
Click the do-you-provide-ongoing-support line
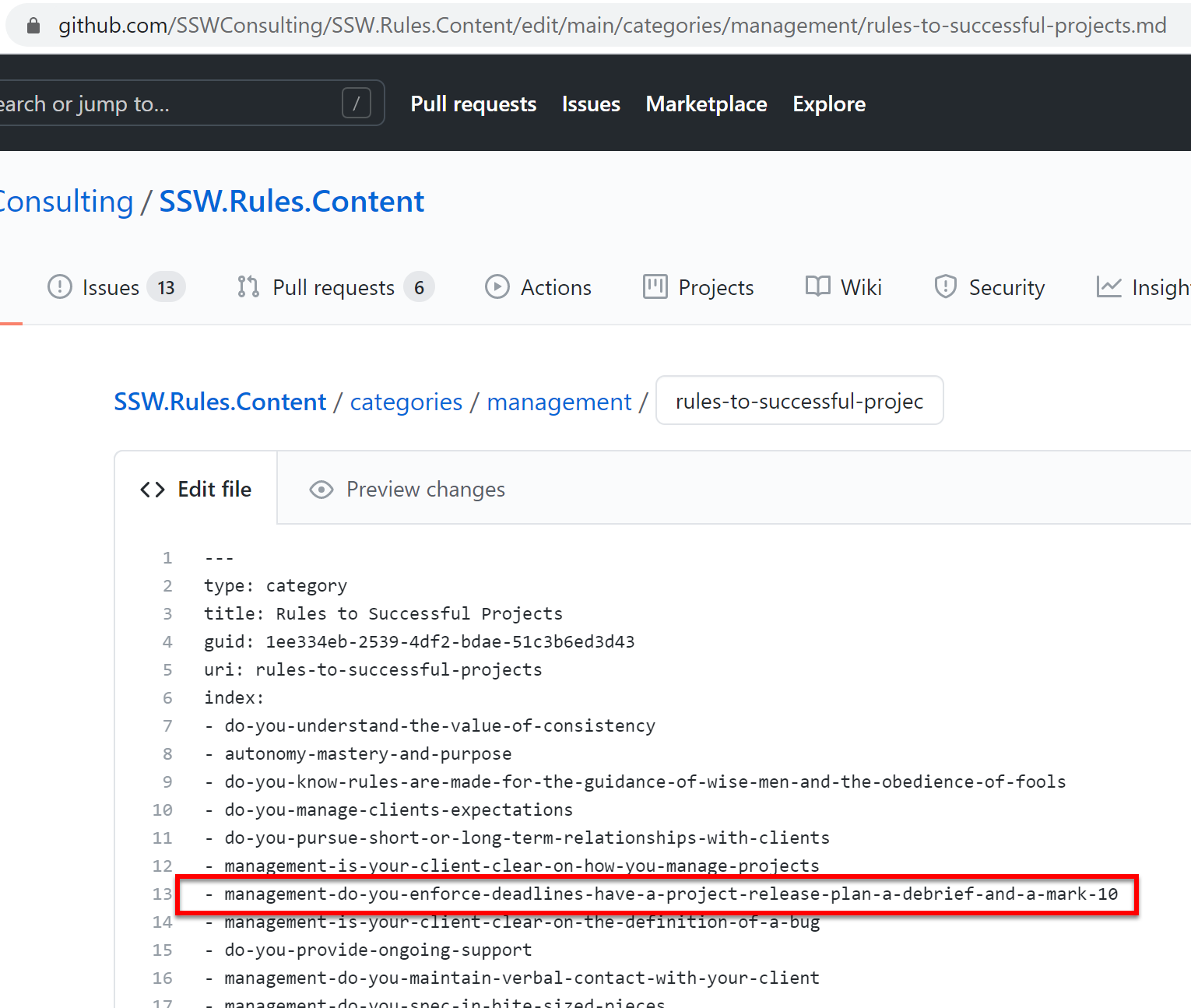tap(368, 950)
